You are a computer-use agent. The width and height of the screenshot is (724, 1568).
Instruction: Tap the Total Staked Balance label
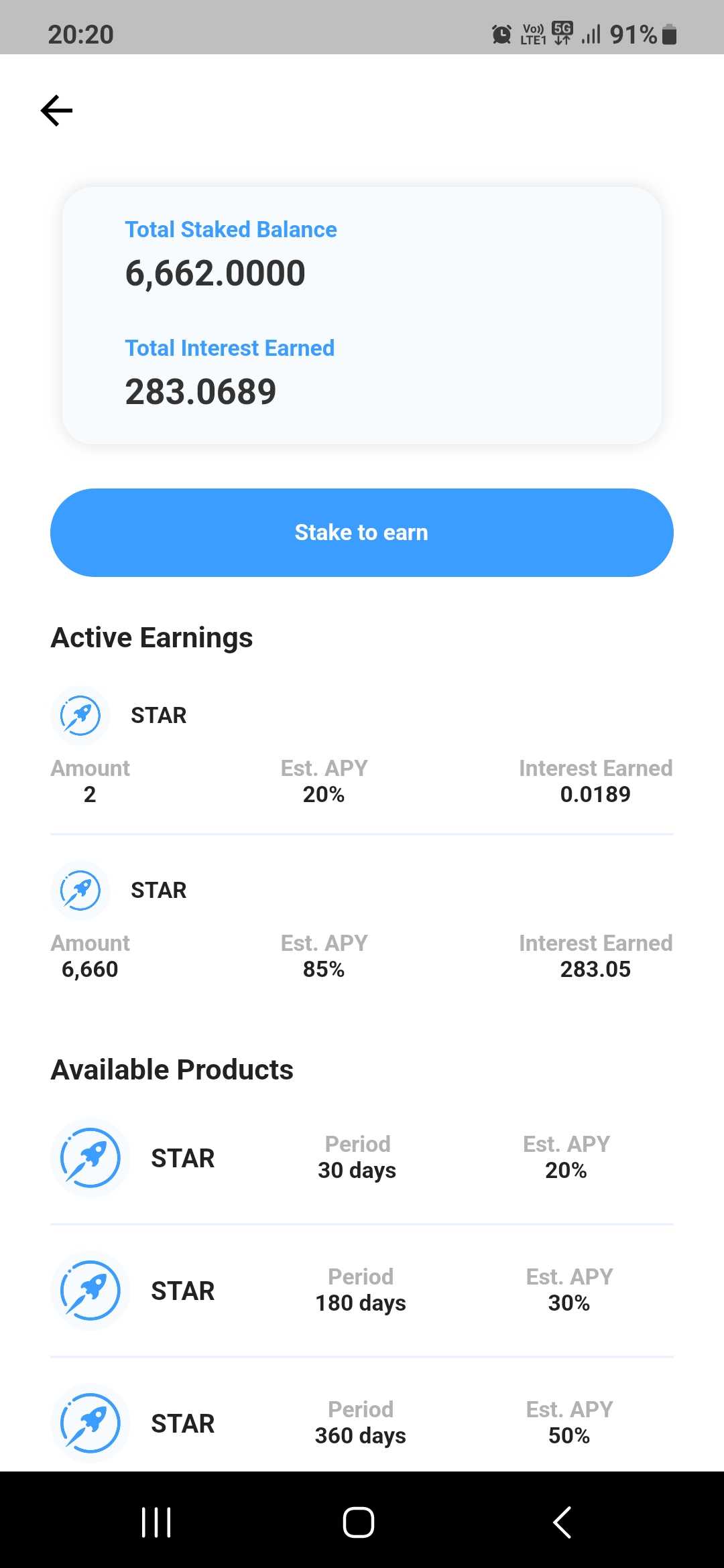coord(231,230)
